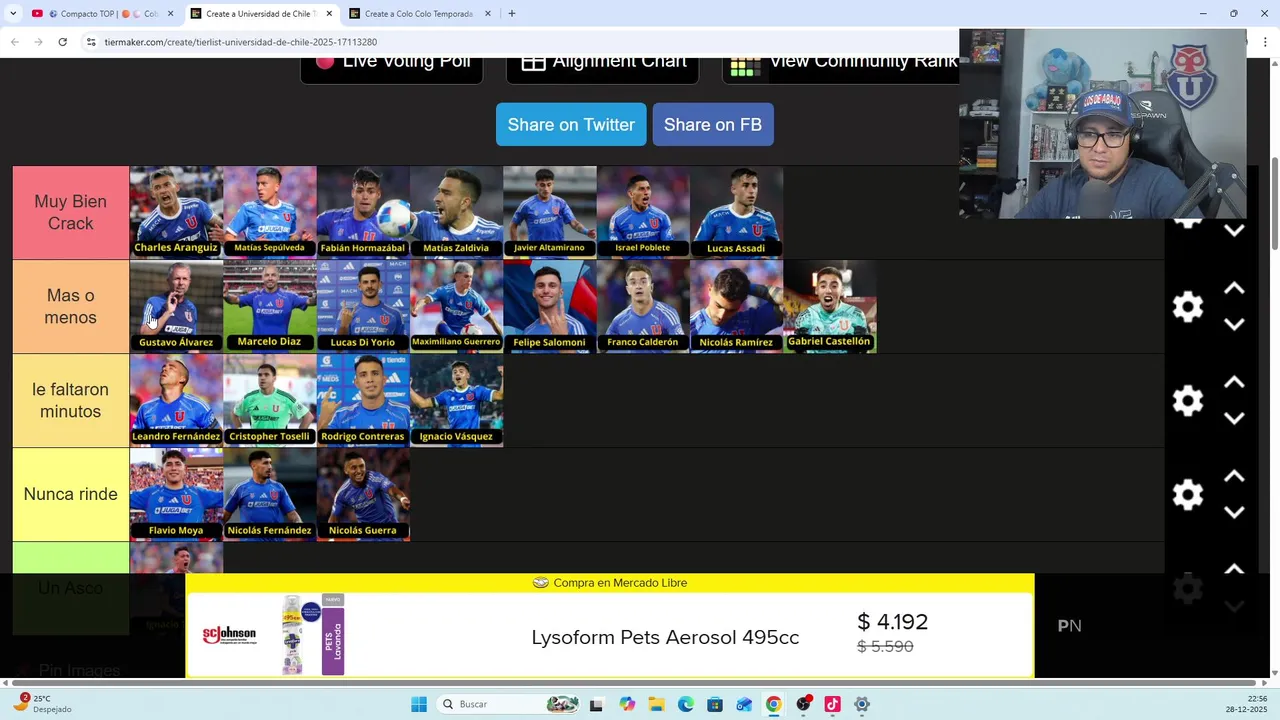Open Lysoform Pets Aerosol Mercado Libre ad
Viewport: 1280px width, 720px height.
point(610,626)
